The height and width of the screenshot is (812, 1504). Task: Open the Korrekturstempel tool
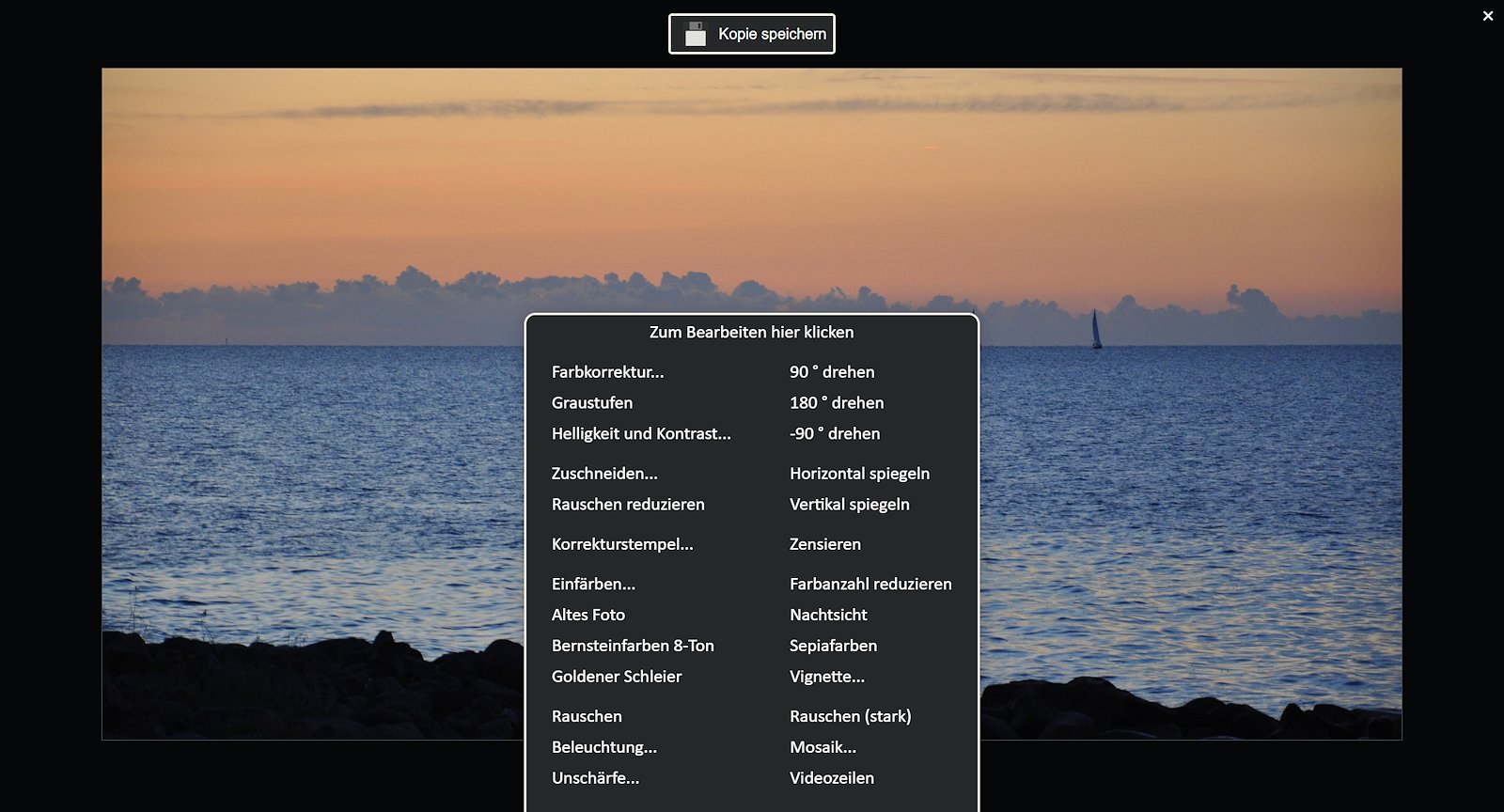[622, 544]
